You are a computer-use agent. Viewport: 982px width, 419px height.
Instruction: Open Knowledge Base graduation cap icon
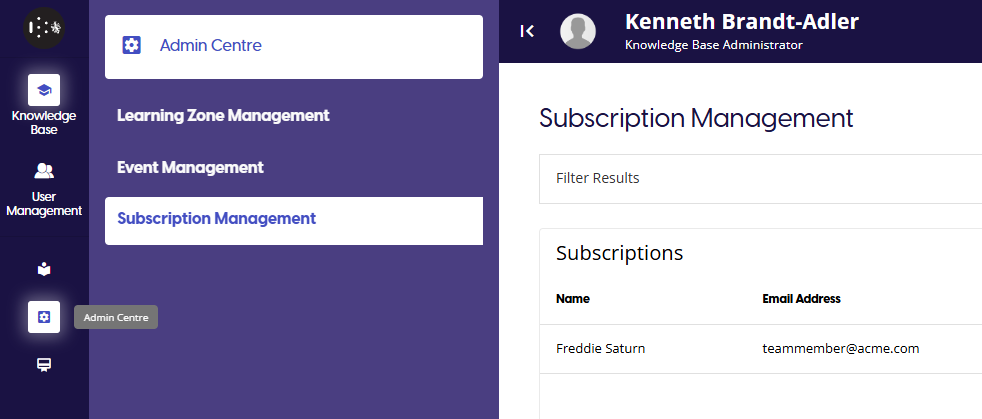pyautogui.click(x=44, y=90)
